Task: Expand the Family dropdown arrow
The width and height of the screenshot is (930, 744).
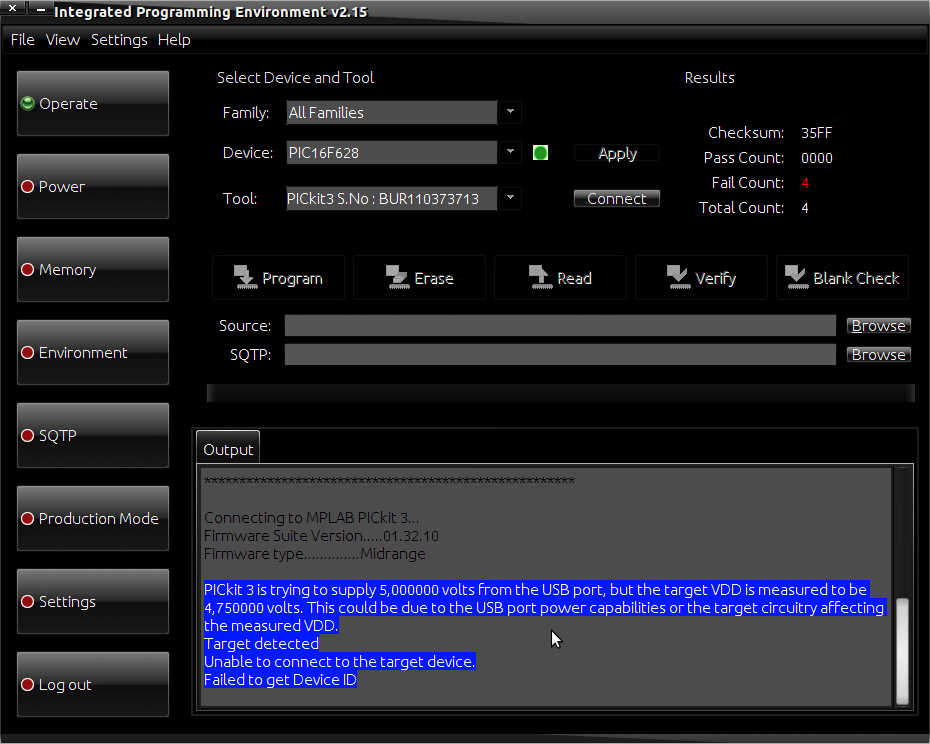Action: click(x=510, y=112)
